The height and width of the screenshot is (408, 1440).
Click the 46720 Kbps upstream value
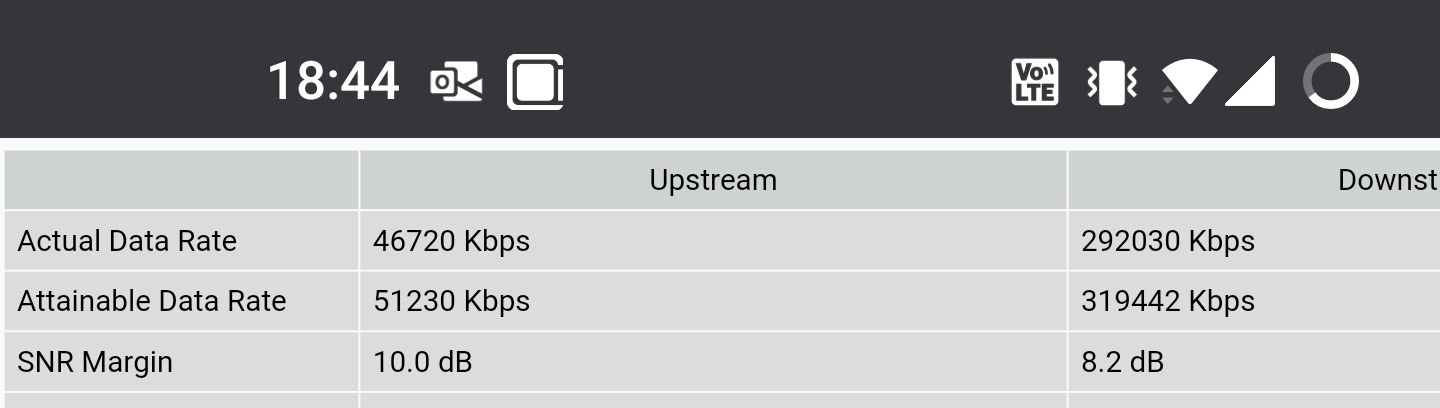click(451, 241)
